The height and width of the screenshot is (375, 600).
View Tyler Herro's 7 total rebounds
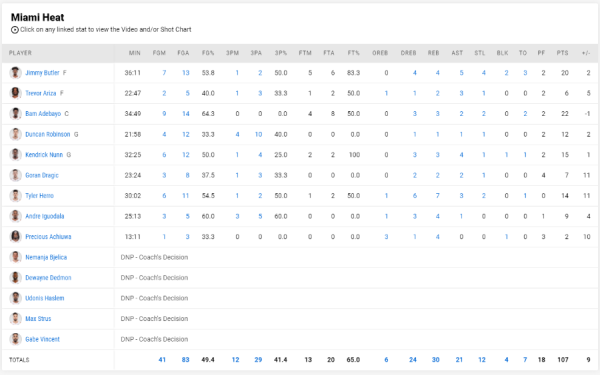(437, 196)
